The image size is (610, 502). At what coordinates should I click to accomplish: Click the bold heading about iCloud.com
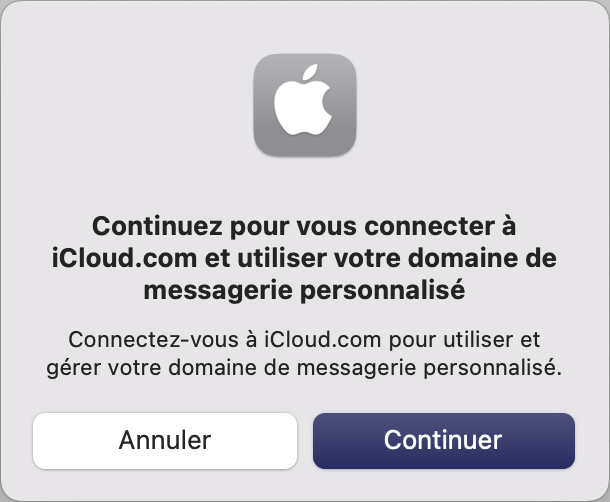pyautogui.click(x=304, y=258)
